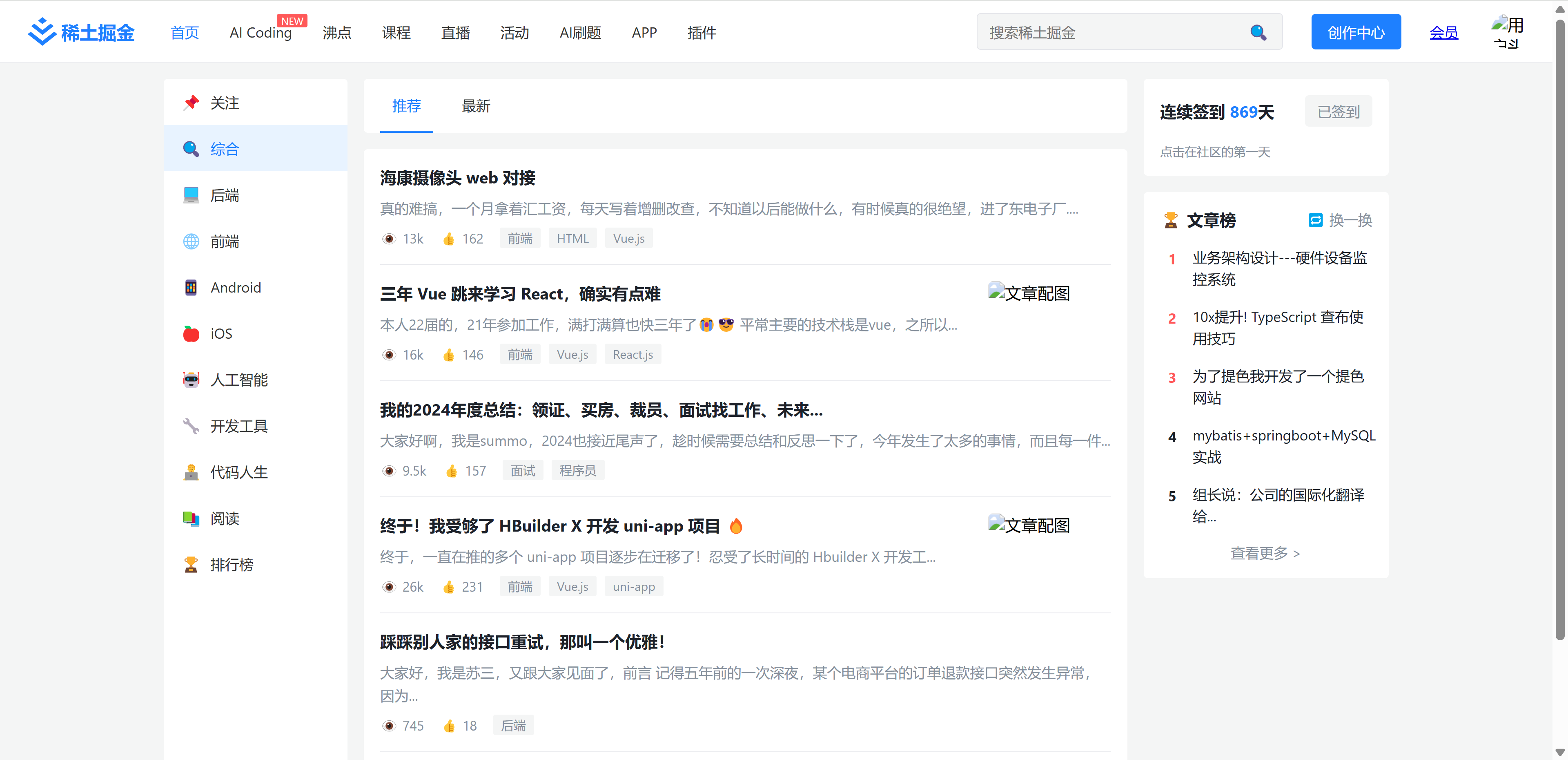Click the trophy icon beside 排行榜
The width and height of the screenshot is (1568, 760).
pyautogui.click(x=191, y=565)
